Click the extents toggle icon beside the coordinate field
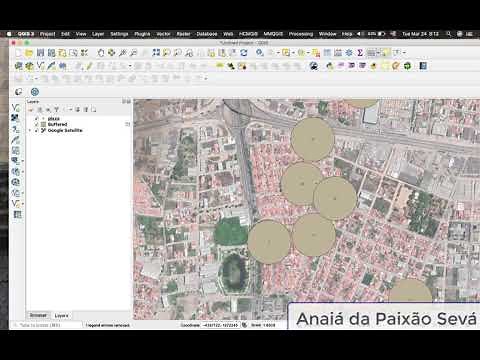The height and width of the screenshot is (360, 480). 244,325
